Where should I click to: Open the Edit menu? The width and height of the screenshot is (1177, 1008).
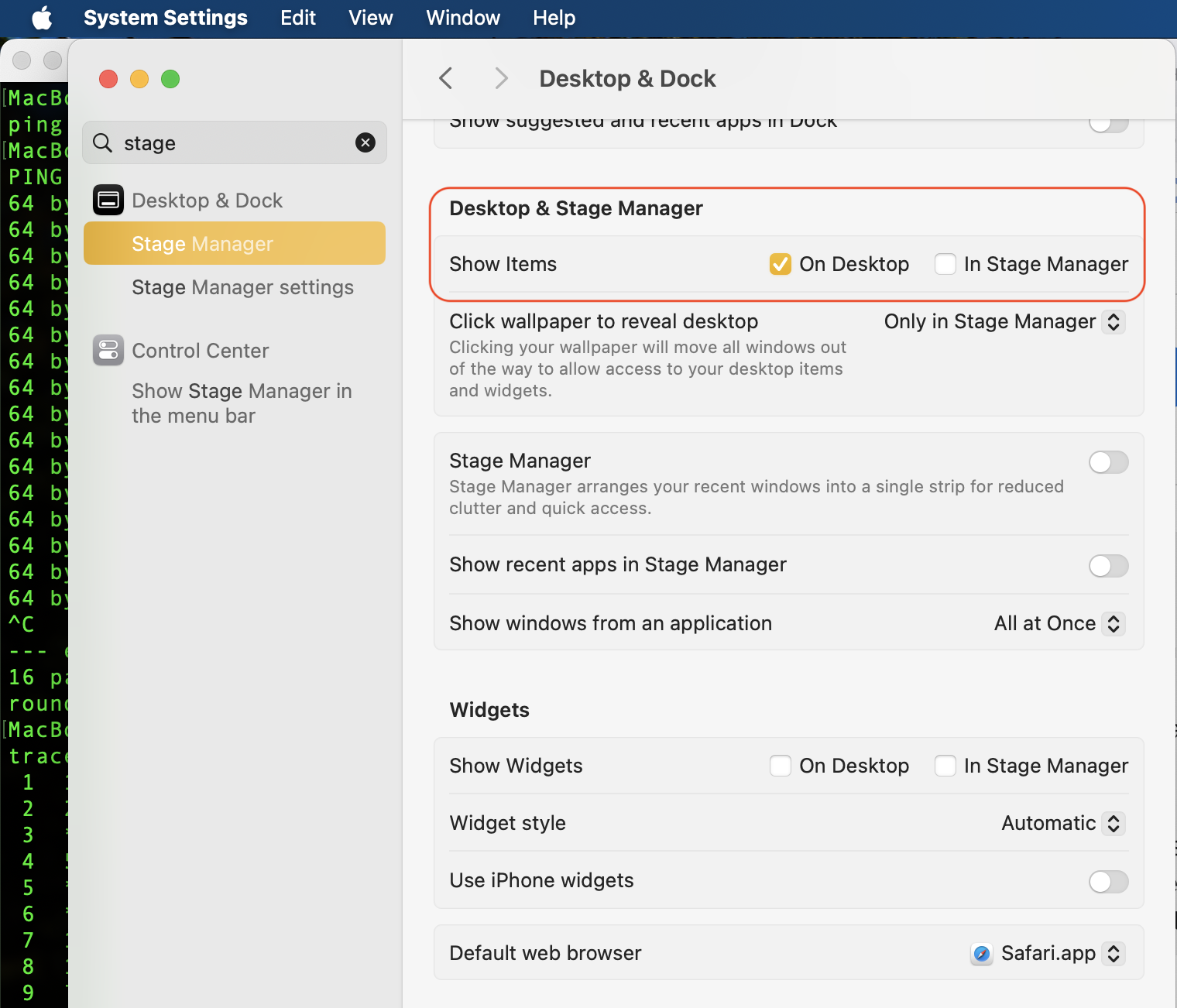pos(298,18)
